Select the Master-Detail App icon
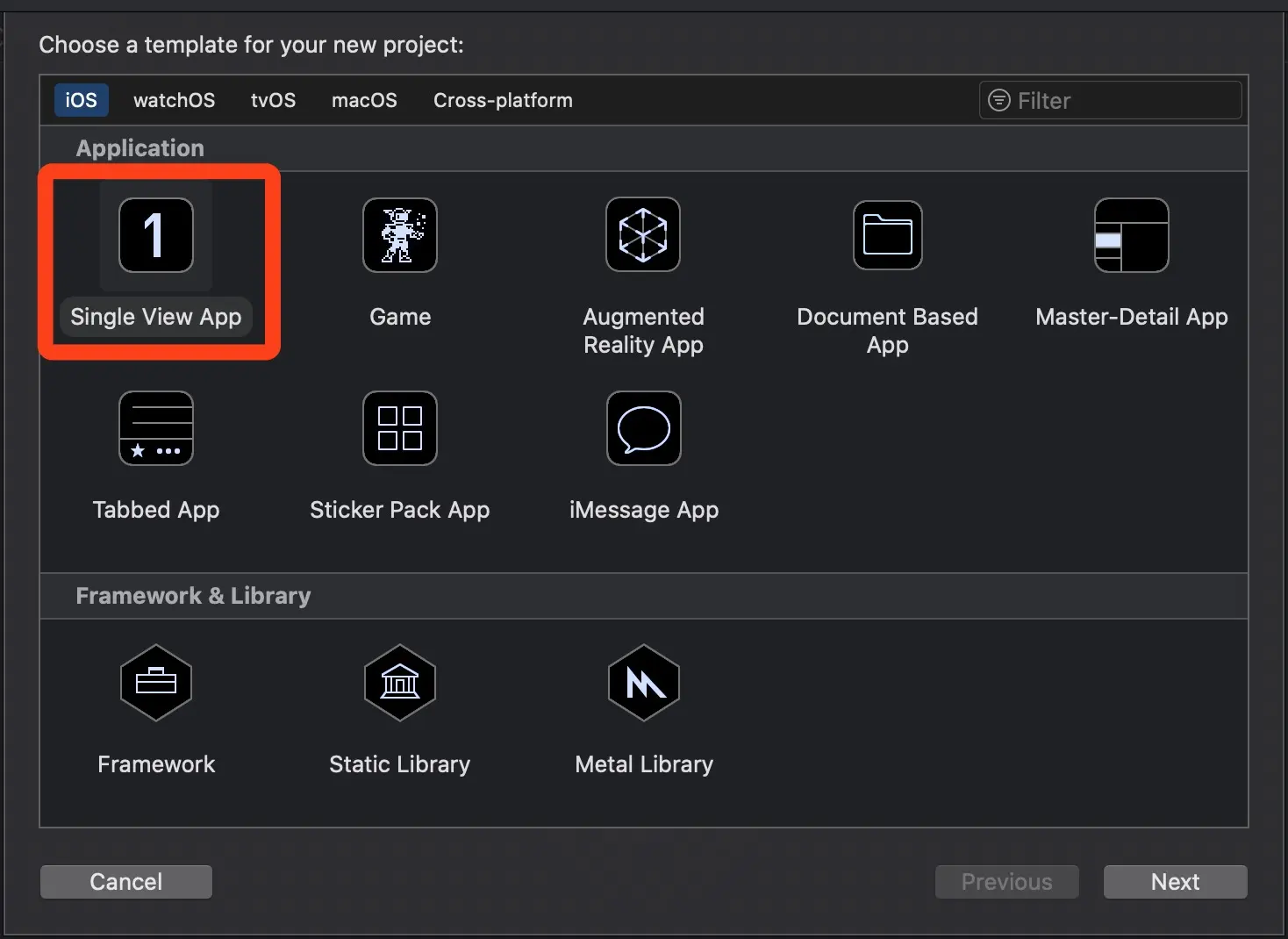 click(x=1132, y=235)
